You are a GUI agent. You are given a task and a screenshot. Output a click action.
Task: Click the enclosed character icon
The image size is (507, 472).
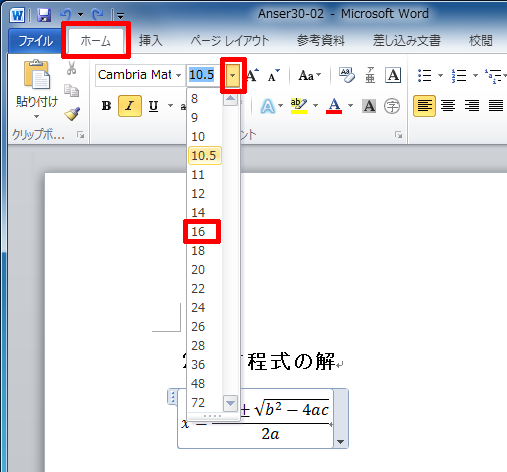pyautogui.click(x=392, y=106)
